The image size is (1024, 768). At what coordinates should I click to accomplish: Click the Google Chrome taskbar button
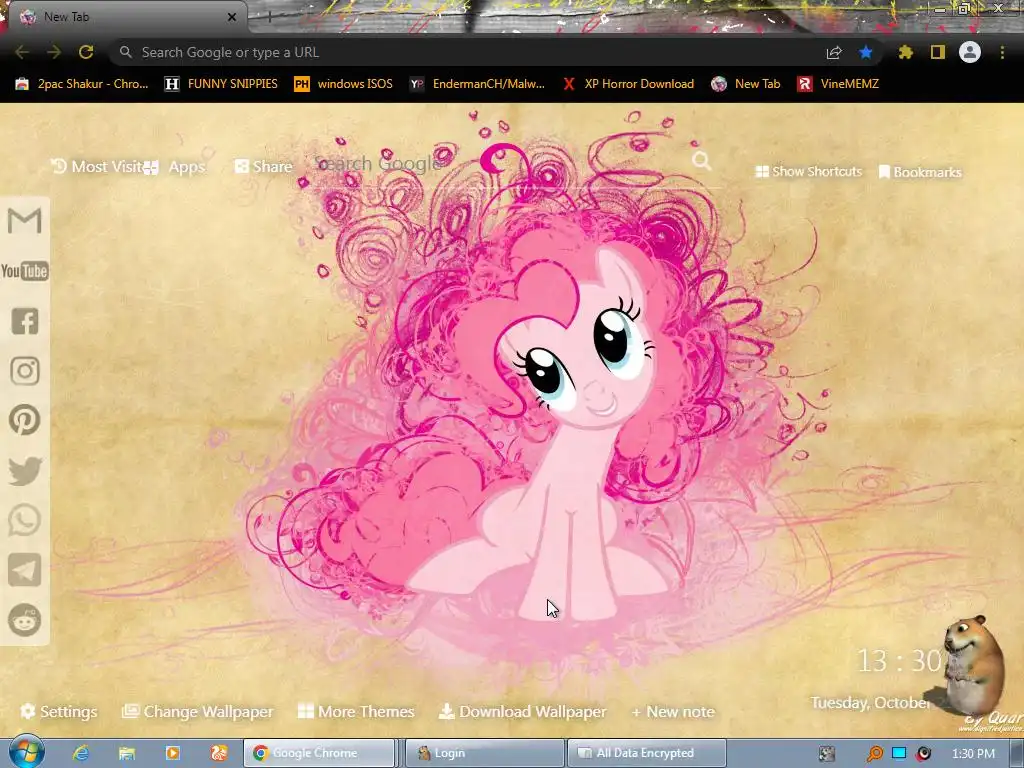click(319, 753)
